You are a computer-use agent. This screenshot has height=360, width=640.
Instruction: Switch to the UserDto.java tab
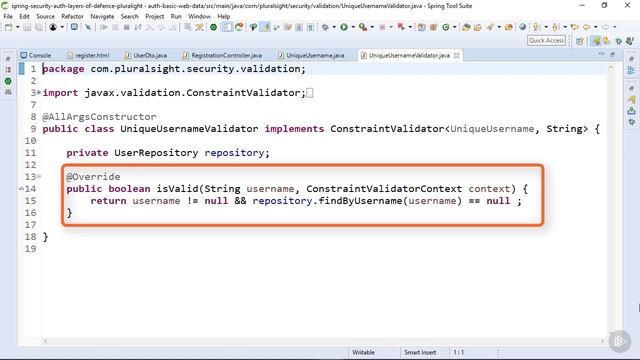pos(146,55)
